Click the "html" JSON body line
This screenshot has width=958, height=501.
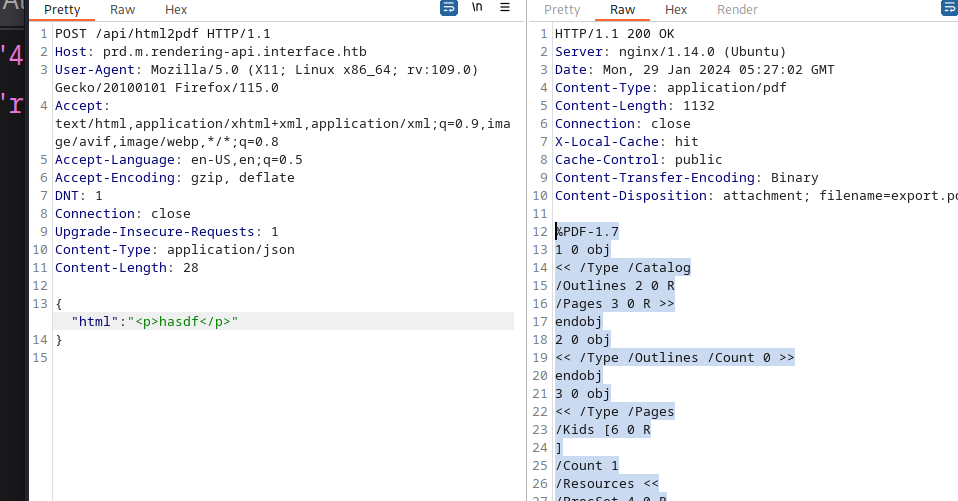(x=155, y=321)
